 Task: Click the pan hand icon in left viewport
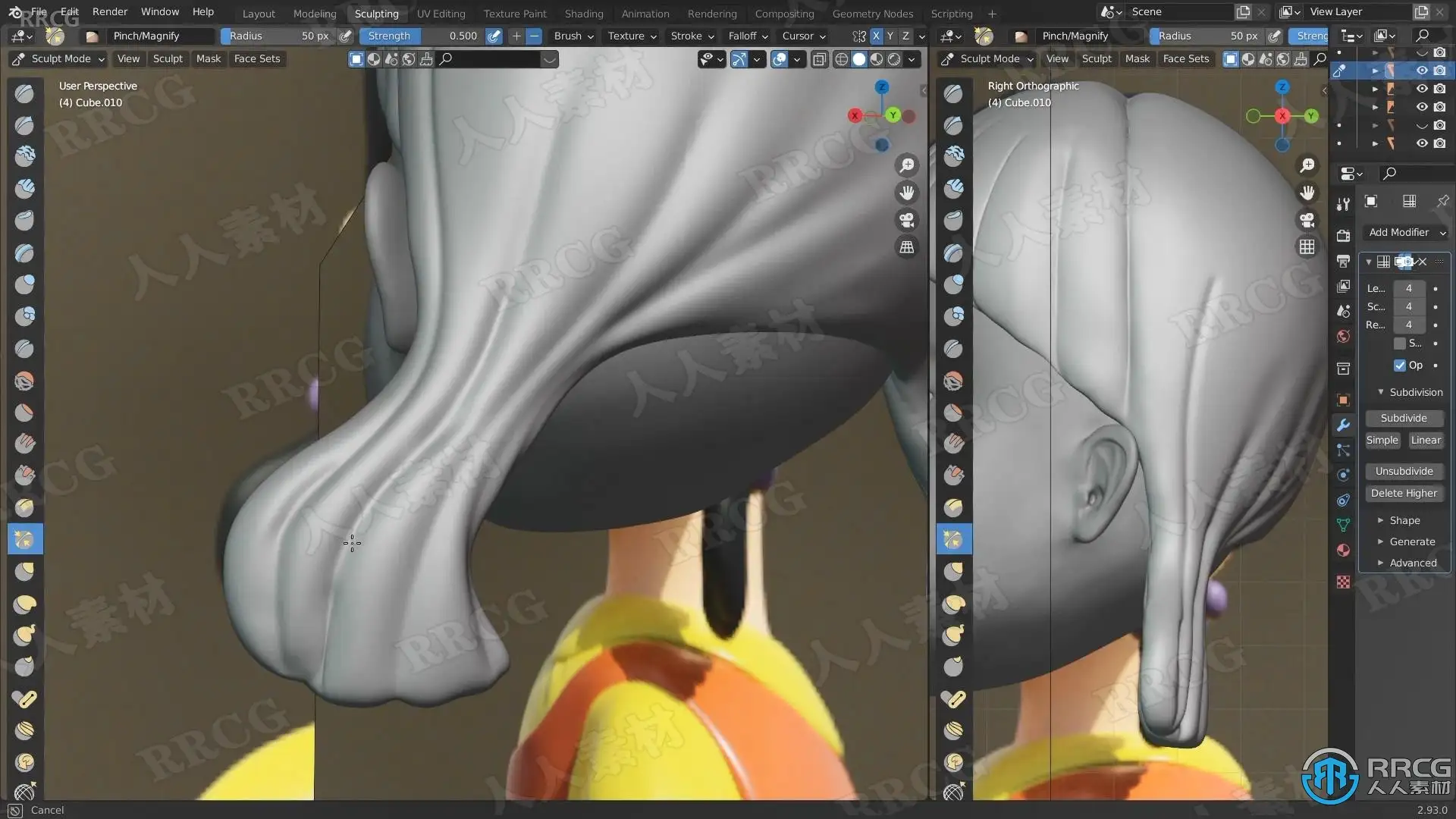[x=907, y=193]
